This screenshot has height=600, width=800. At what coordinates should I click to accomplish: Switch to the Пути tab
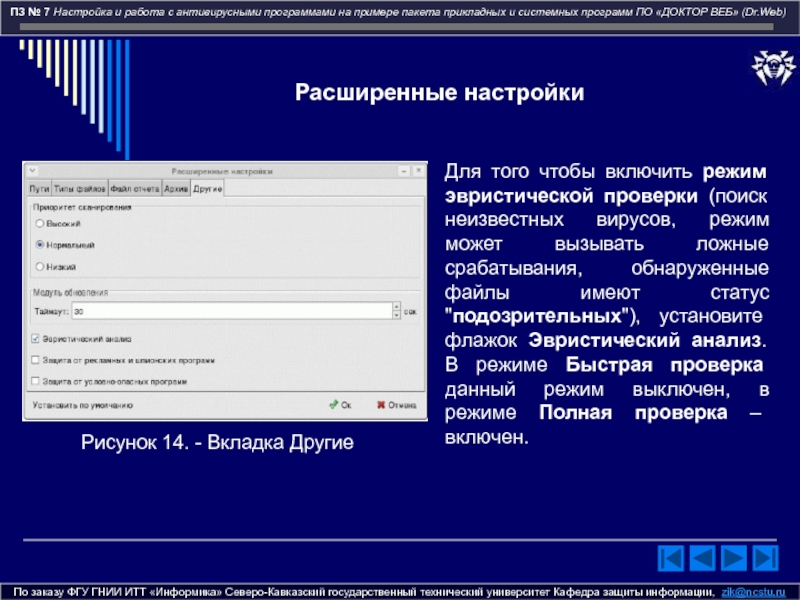(x=39, y=188)
